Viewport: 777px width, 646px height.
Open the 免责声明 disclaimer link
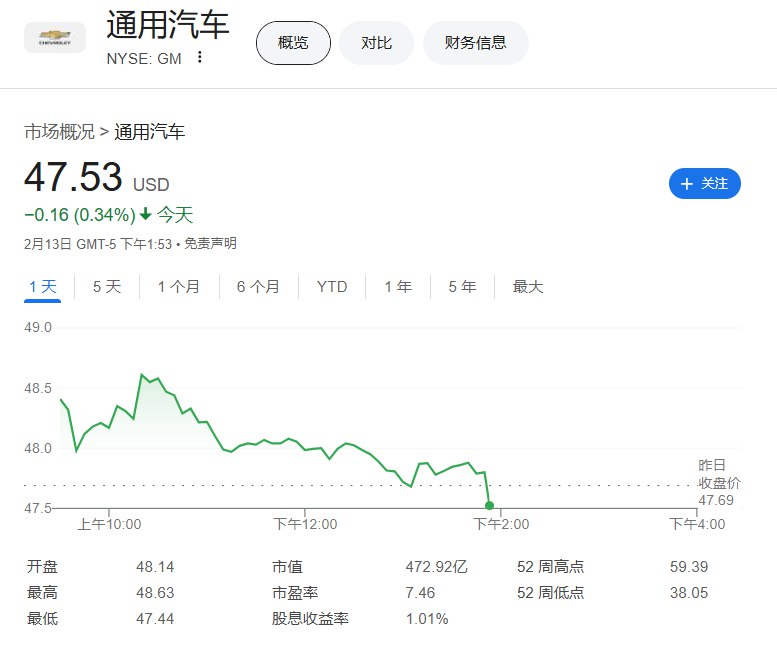[210, 244]
